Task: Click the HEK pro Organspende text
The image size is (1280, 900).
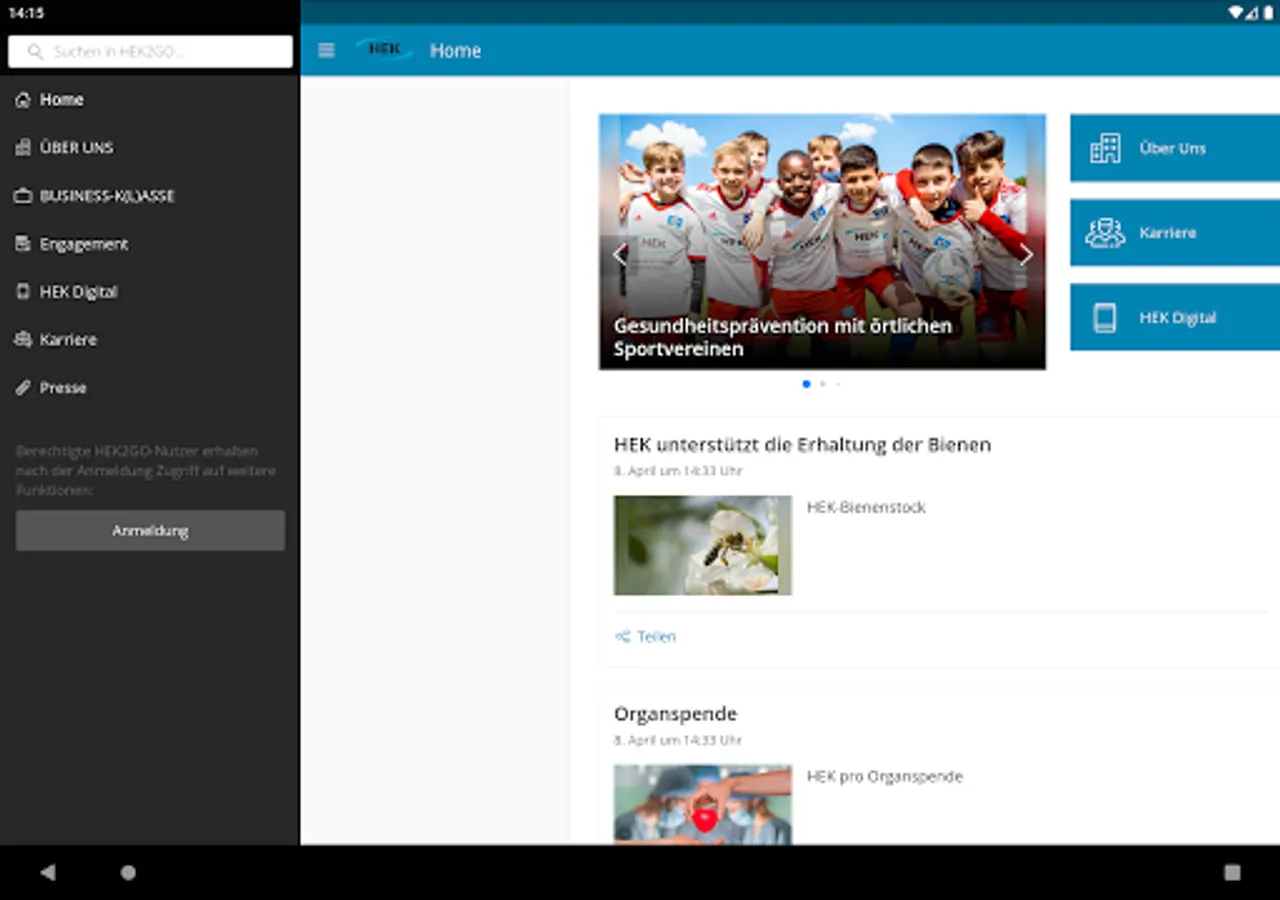Action: click(885, 777)
